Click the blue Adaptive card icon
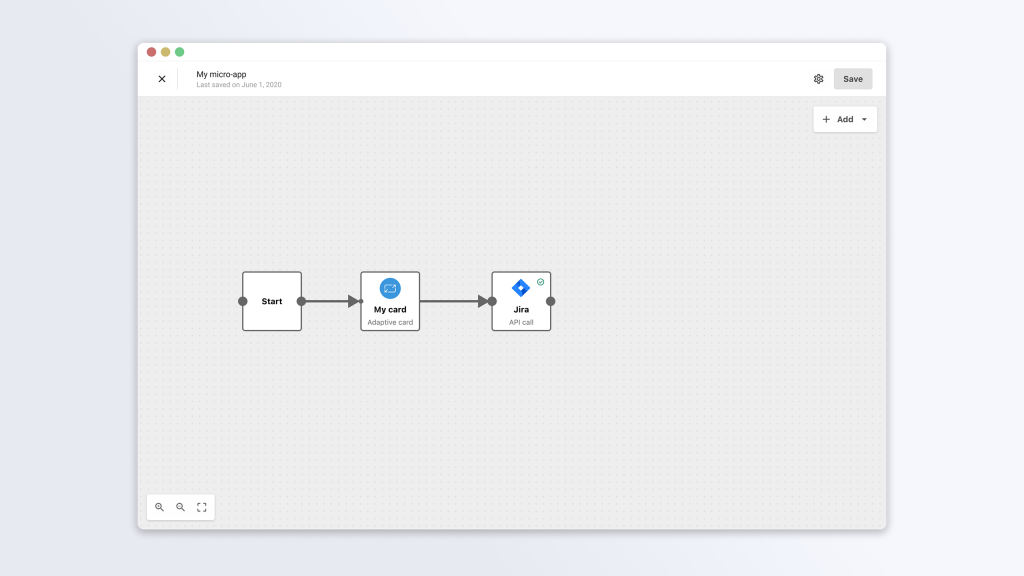 click(390, 288)
